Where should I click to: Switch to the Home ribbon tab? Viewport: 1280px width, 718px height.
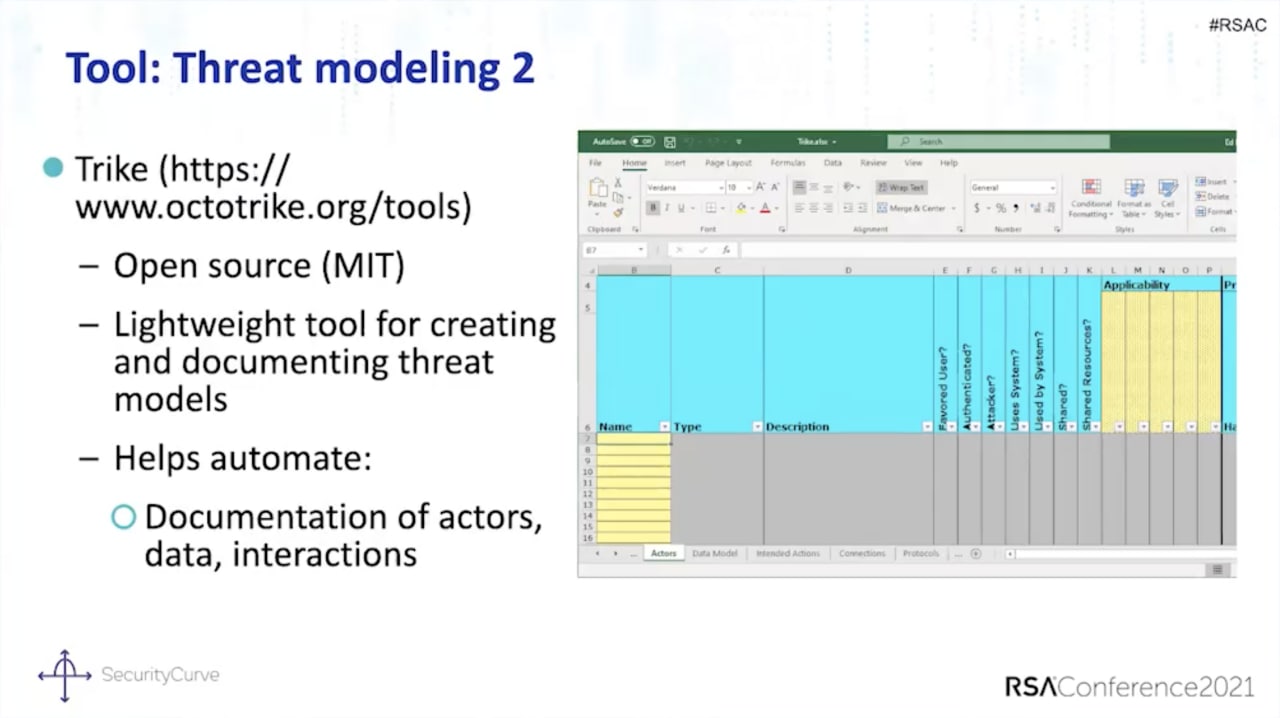[x=634, y=163]
